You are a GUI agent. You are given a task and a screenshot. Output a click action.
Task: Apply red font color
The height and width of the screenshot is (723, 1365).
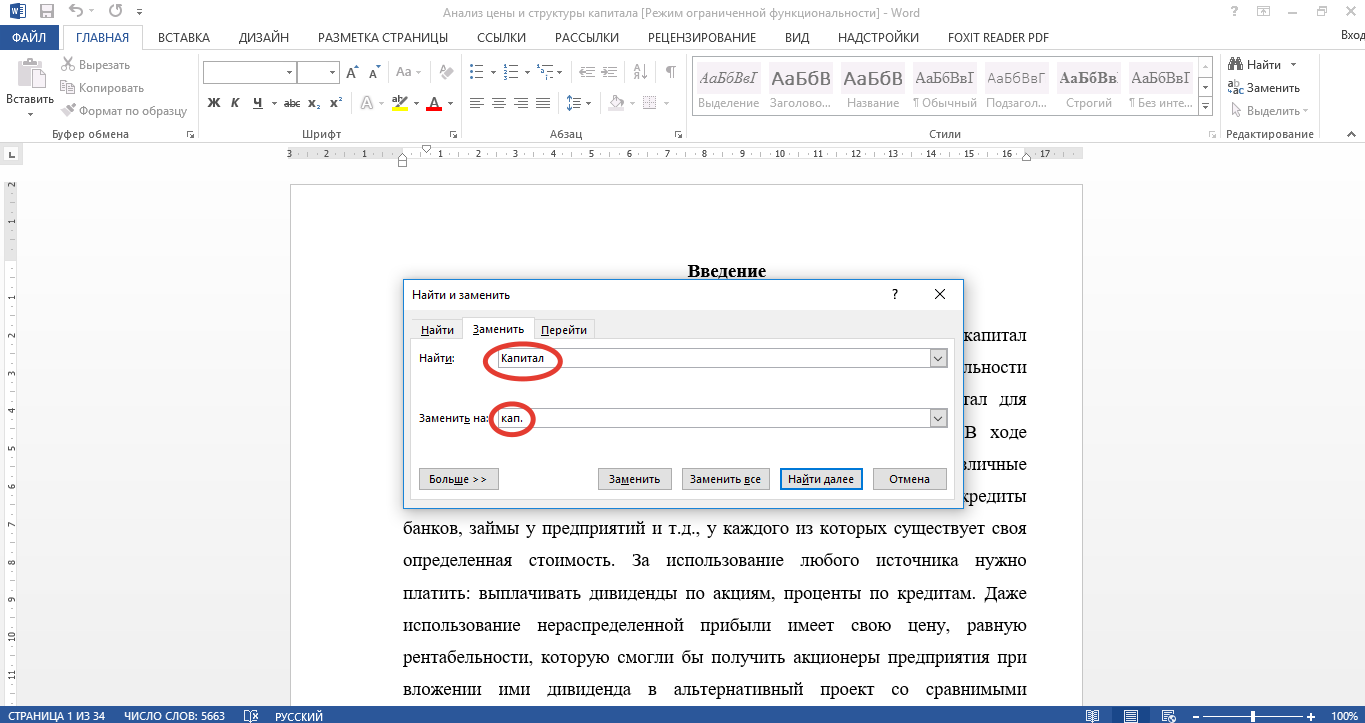[434, 103]
